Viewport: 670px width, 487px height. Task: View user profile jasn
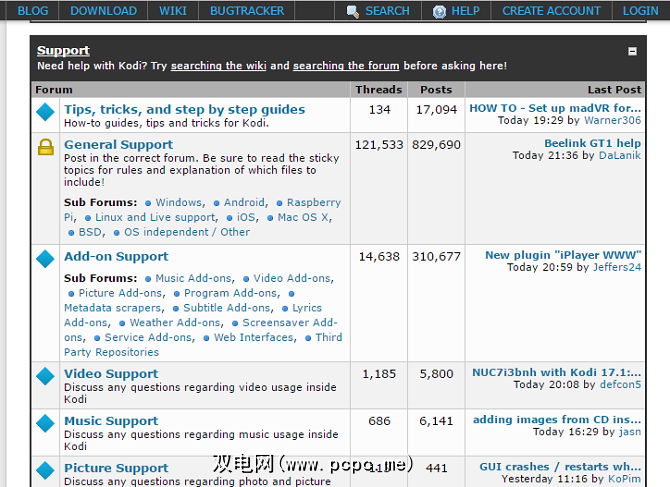pos(630,432)
